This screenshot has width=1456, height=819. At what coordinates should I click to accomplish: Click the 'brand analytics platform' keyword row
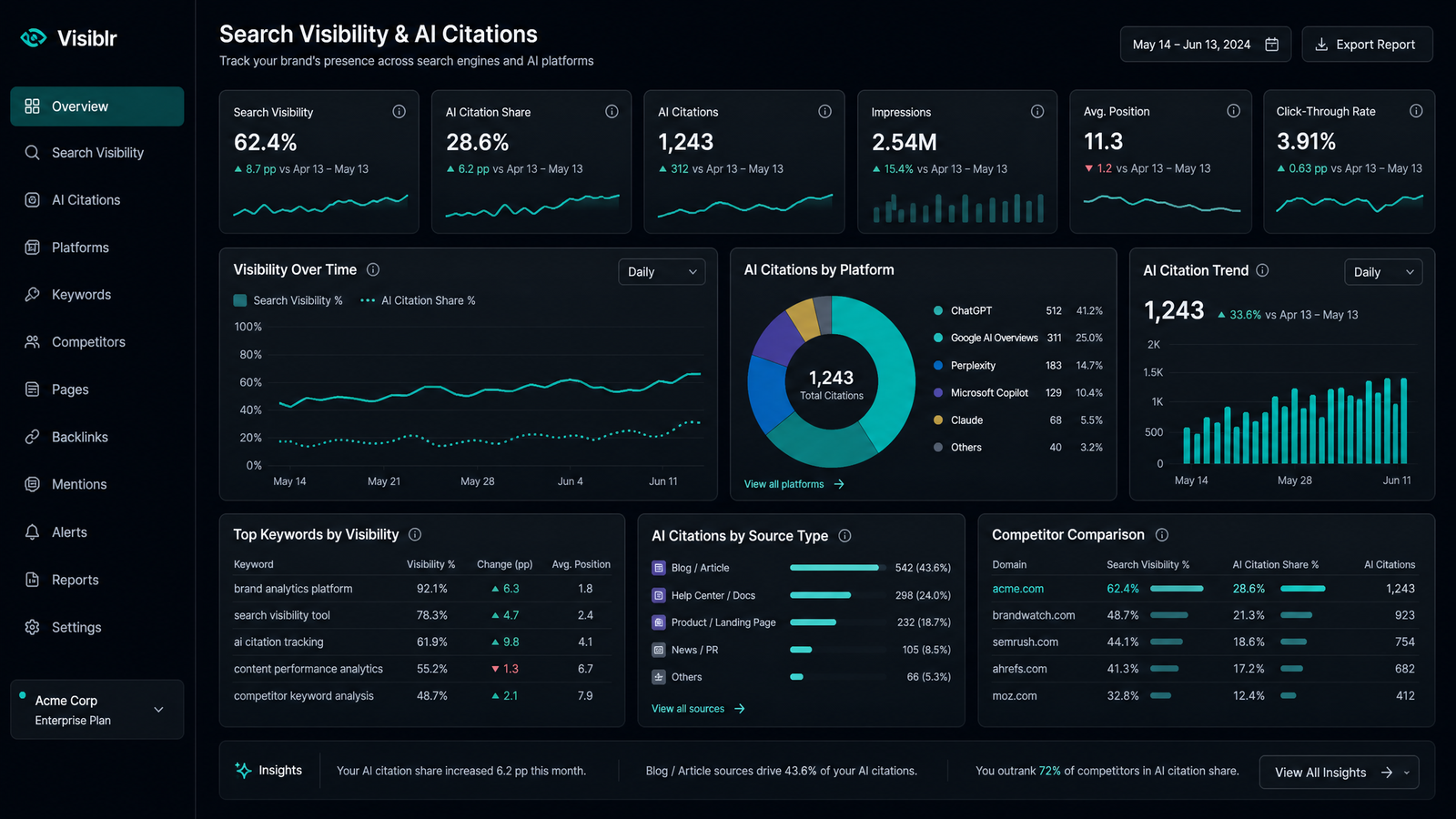pos(421,589)
